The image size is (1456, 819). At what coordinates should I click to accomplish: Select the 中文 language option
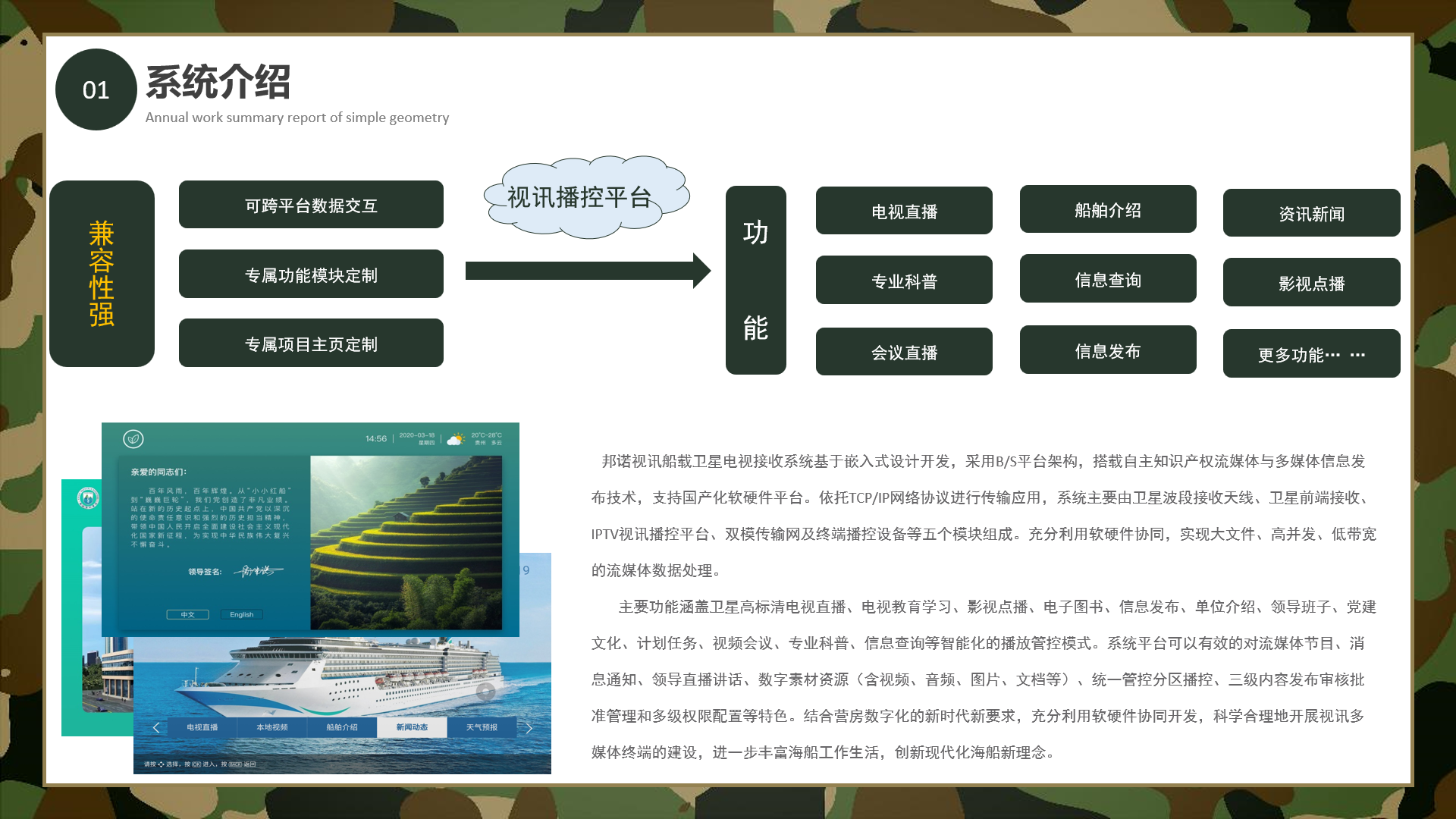click(187, 614)
